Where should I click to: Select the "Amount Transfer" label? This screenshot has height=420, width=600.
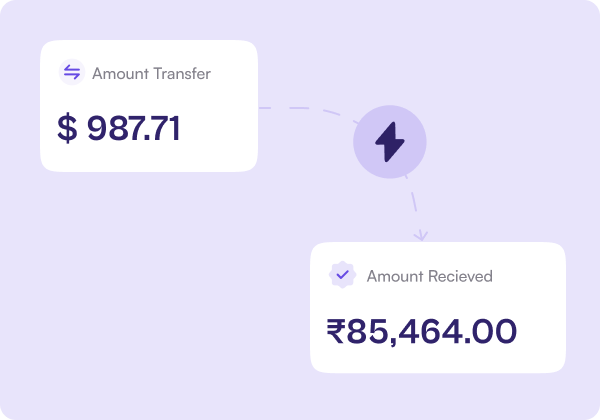coord(151,73)
